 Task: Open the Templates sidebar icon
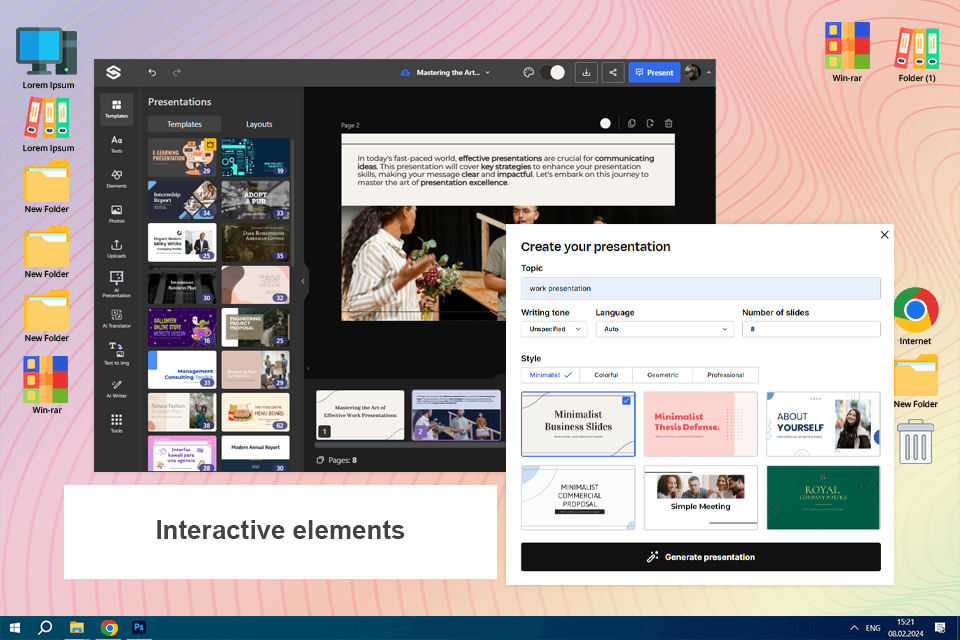pyautogui.click(x=116, y=109)
